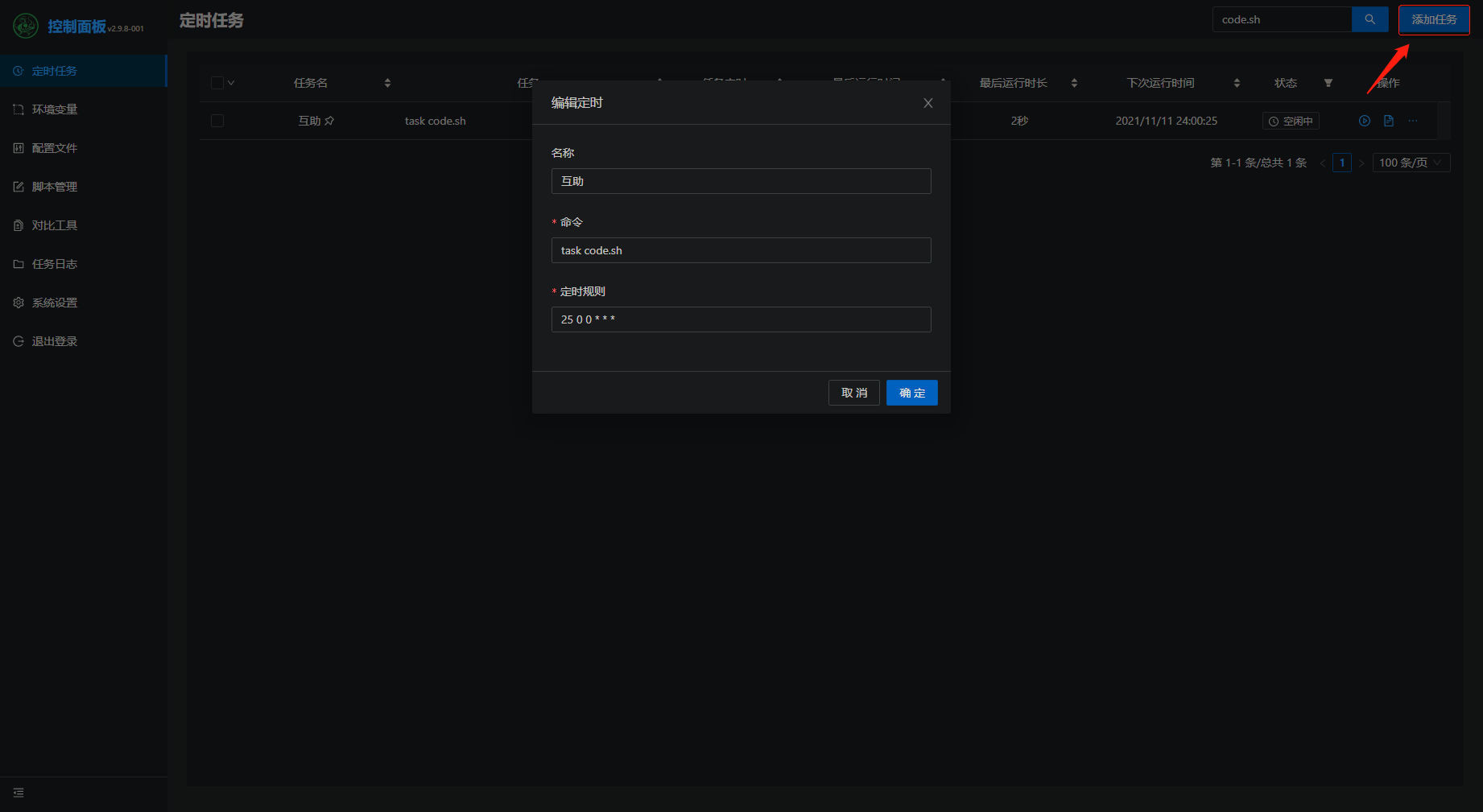Click the 编辑定时 dialog title

coord(577,103)
